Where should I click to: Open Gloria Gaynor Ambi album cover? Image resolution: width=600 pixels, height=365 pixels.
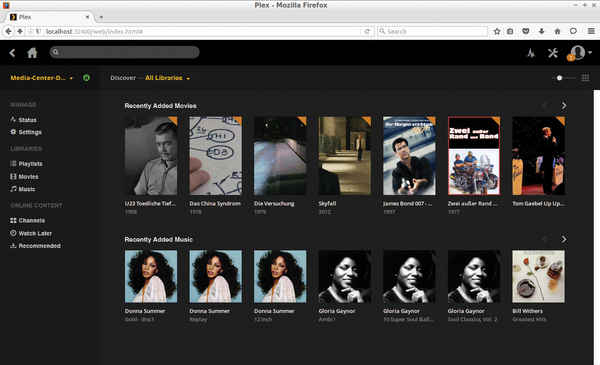[x=345, y=277]
